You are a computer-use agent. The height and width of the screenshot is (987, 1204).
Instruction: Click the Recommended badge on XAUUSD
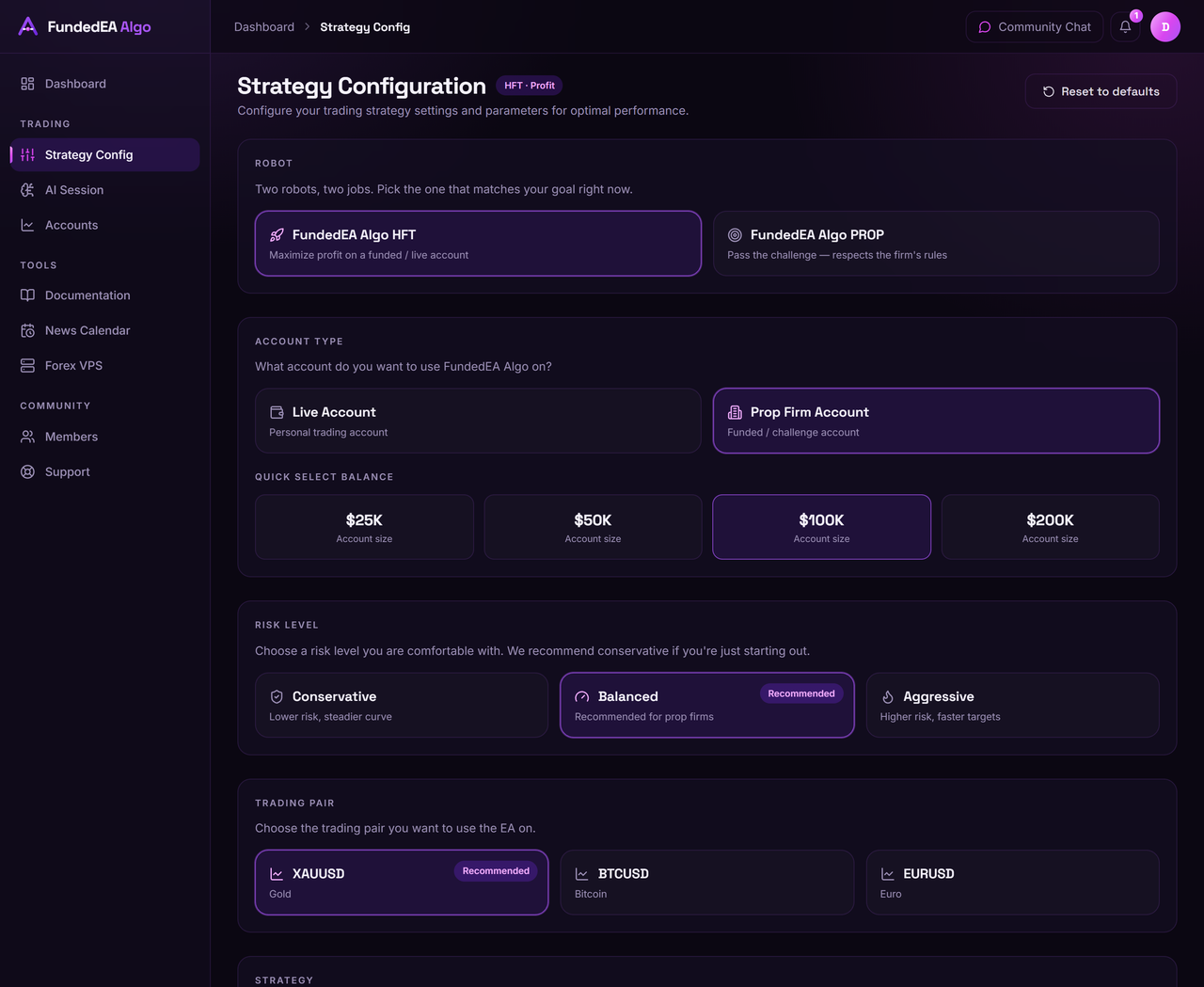496,871
